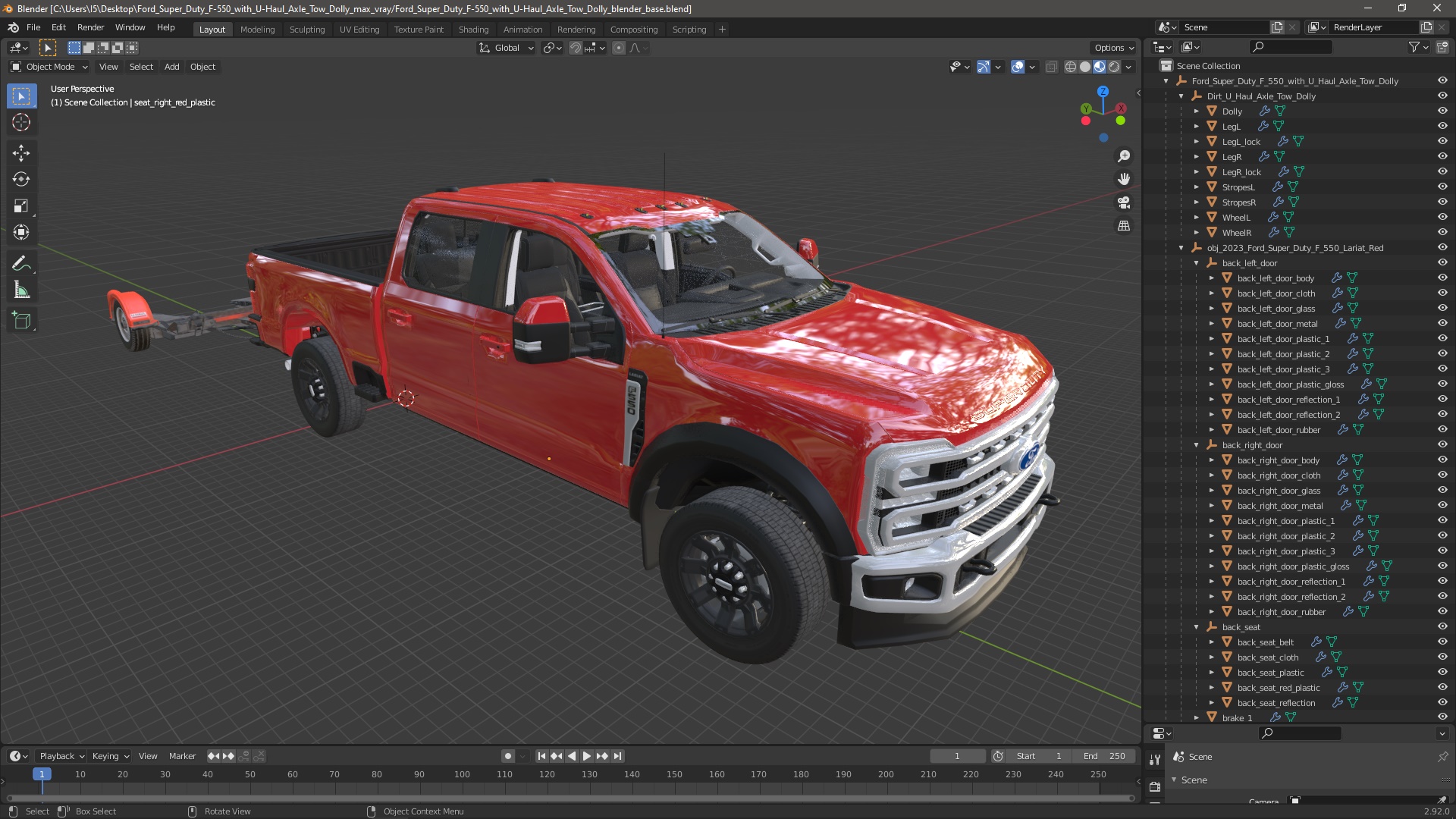Select the Cursor tool in the toolbar
1456x819 pixels.
click(21, 123)
